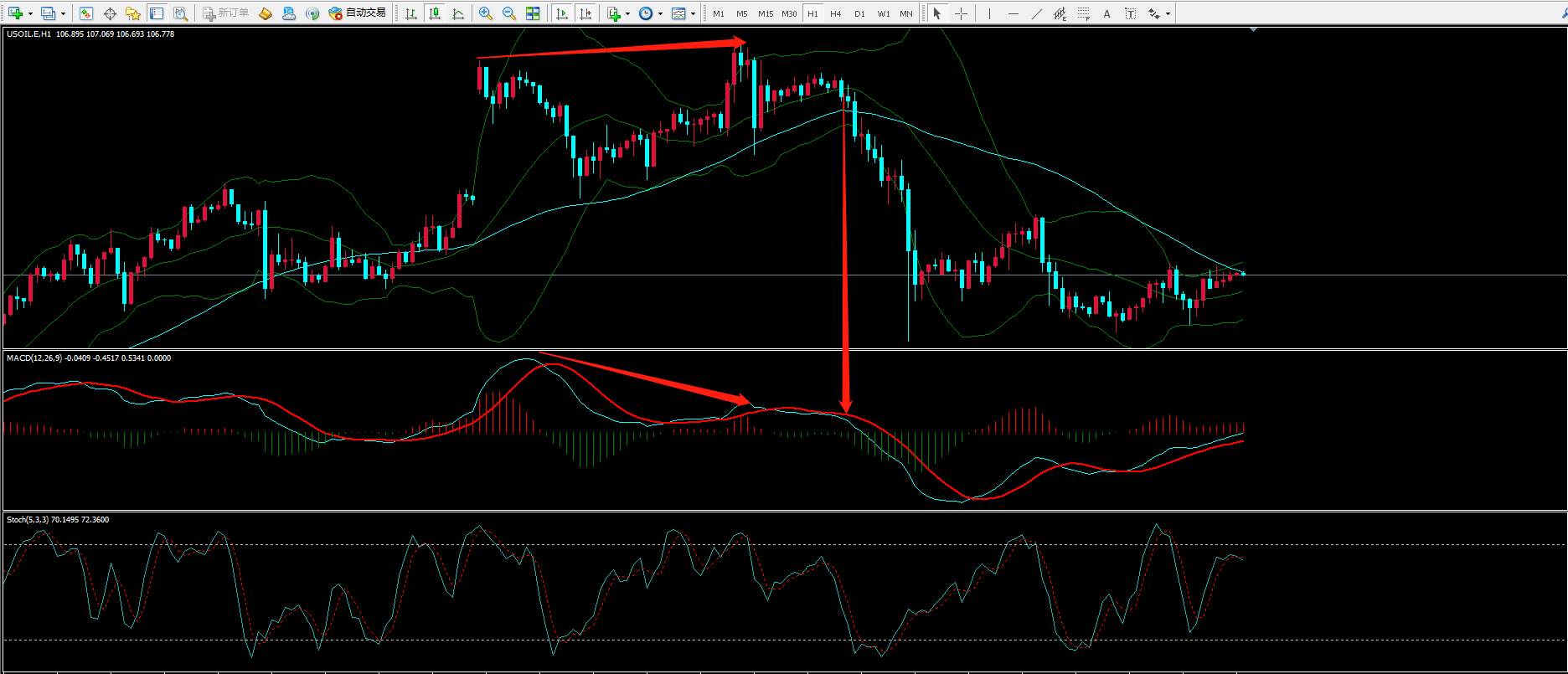Click the zoom out magnifier icon
The width and height of the screenshot is (1568, 674).
(508, 13)
